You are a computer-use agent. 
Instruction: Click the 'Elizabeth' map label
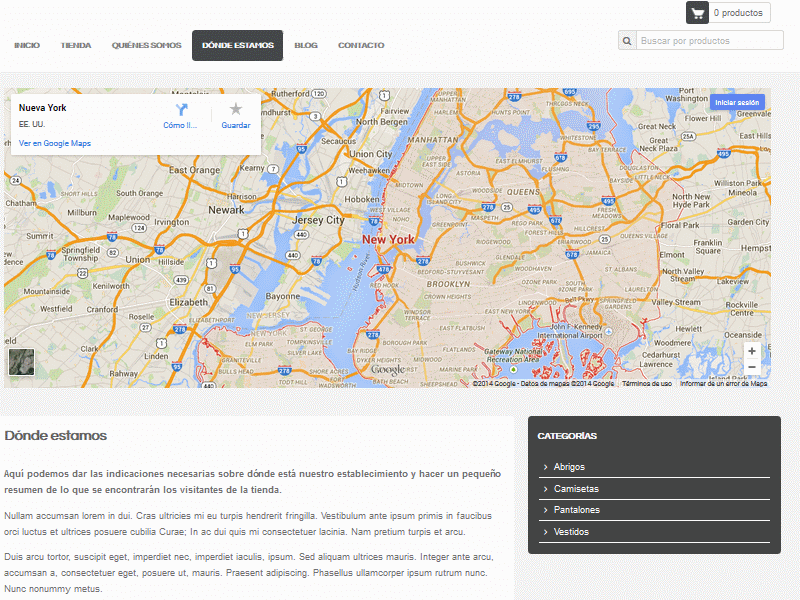[189, 302]
